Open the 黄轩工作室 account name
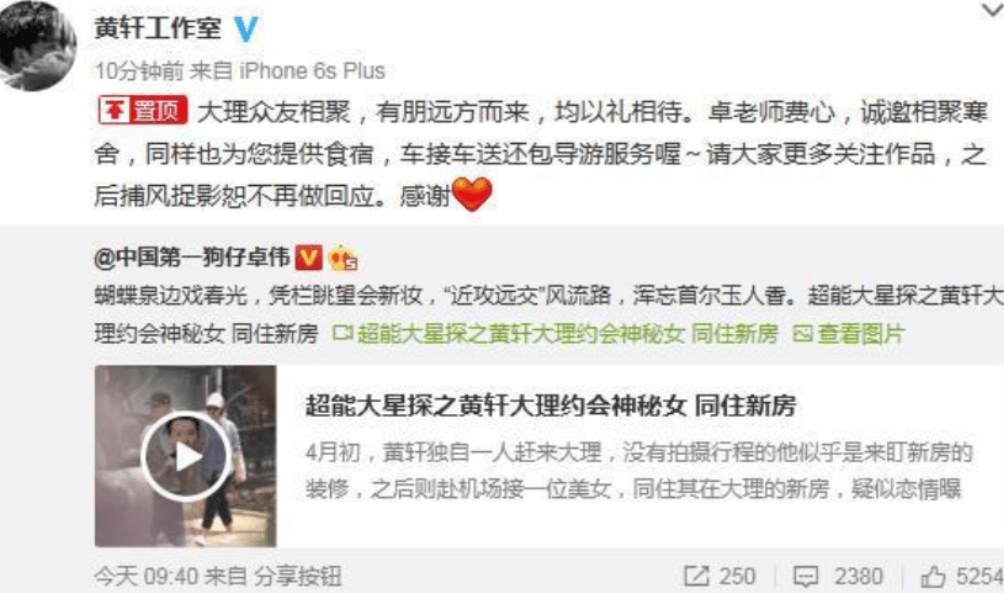 coord(158,28)
